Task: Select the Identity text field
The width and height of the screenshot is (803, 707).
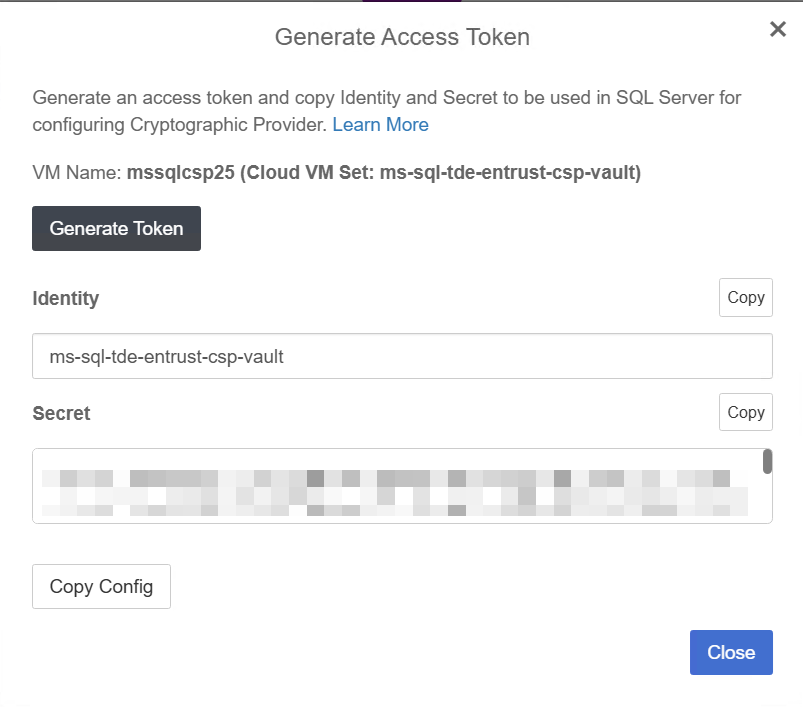Action: tap(400, 355)
